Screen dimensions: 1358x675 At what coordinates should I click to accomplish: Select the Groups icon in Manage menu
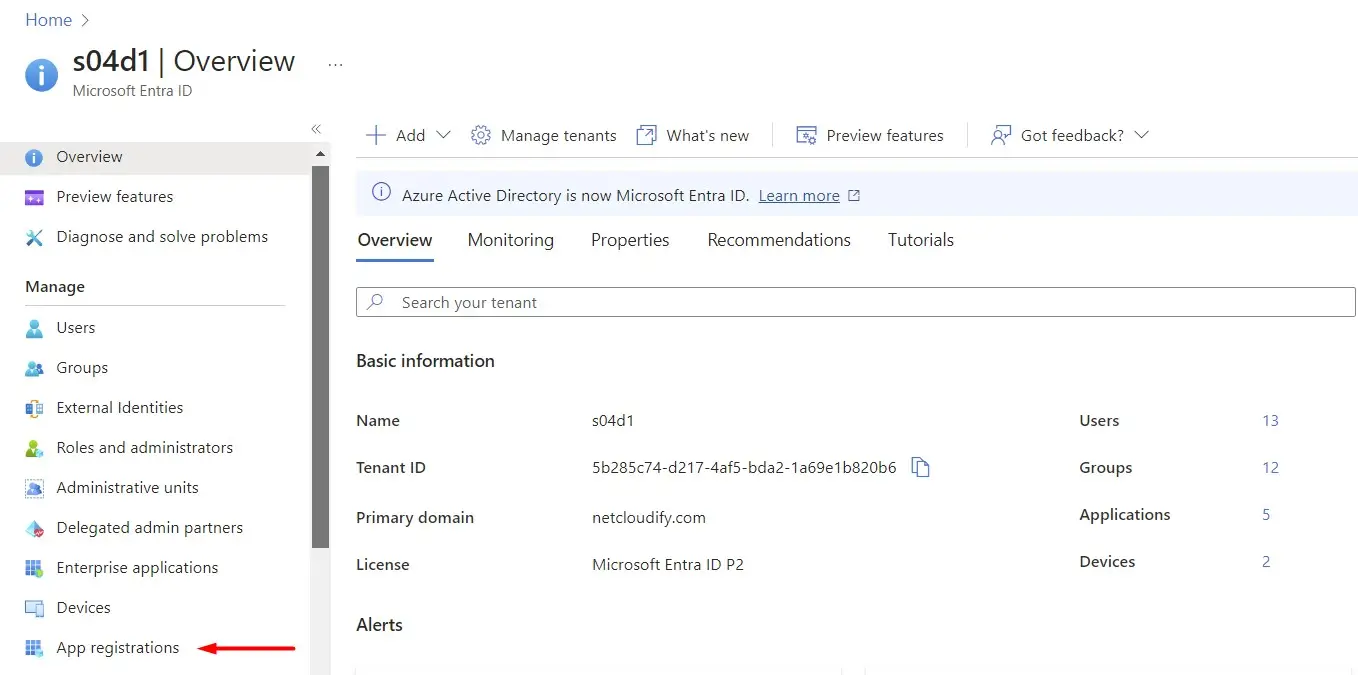[x=35, y=368]
